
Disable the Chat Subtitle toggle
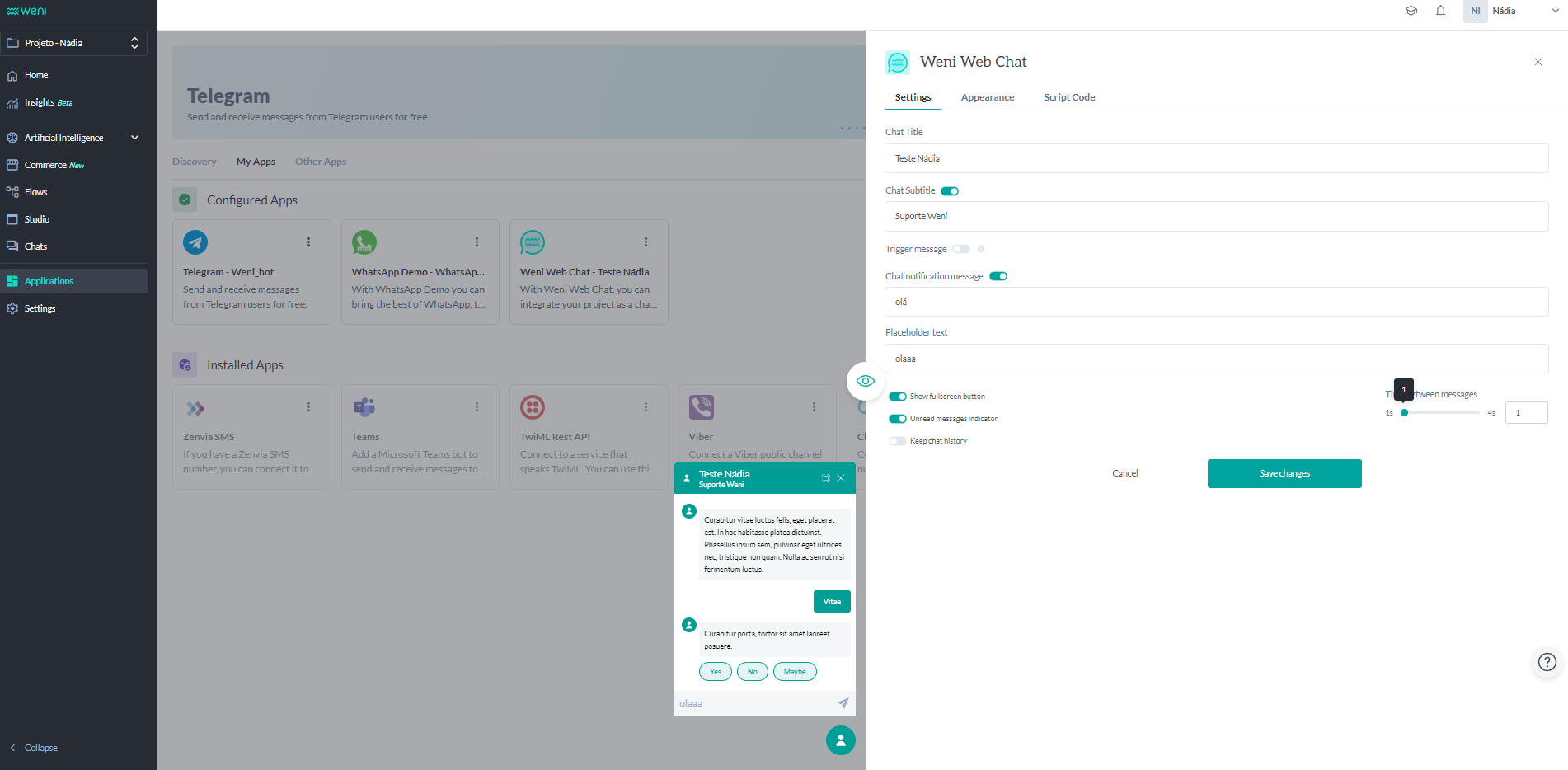[x=950, y=191]
